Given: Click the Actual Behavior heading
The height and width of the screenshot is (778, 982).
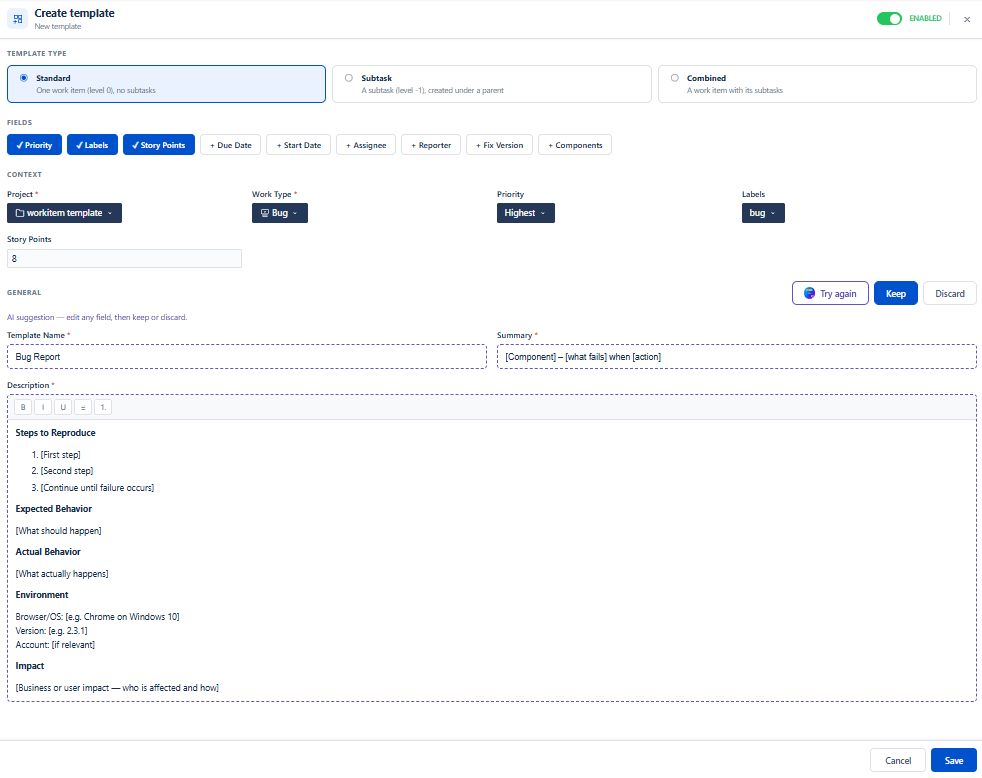Looking at the screenshot, I should (x=48, y=552).
